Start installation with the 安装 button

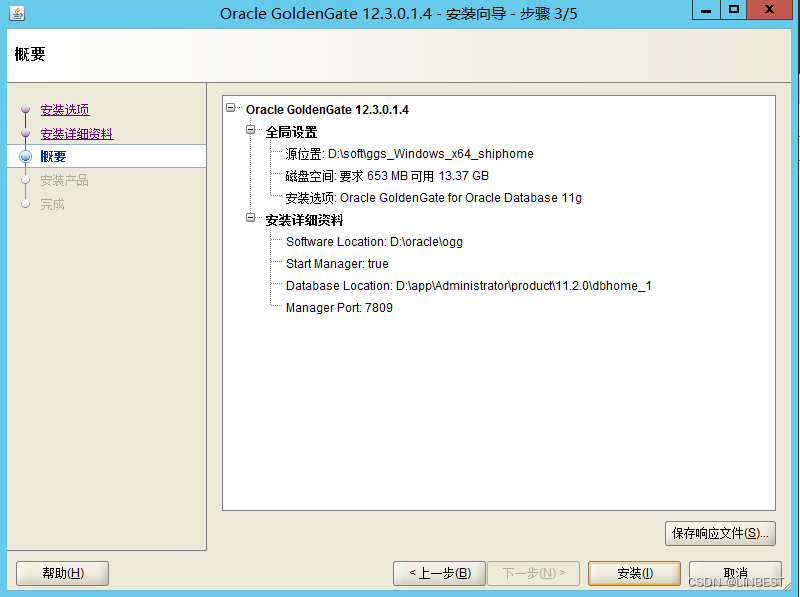pos(634,573)
